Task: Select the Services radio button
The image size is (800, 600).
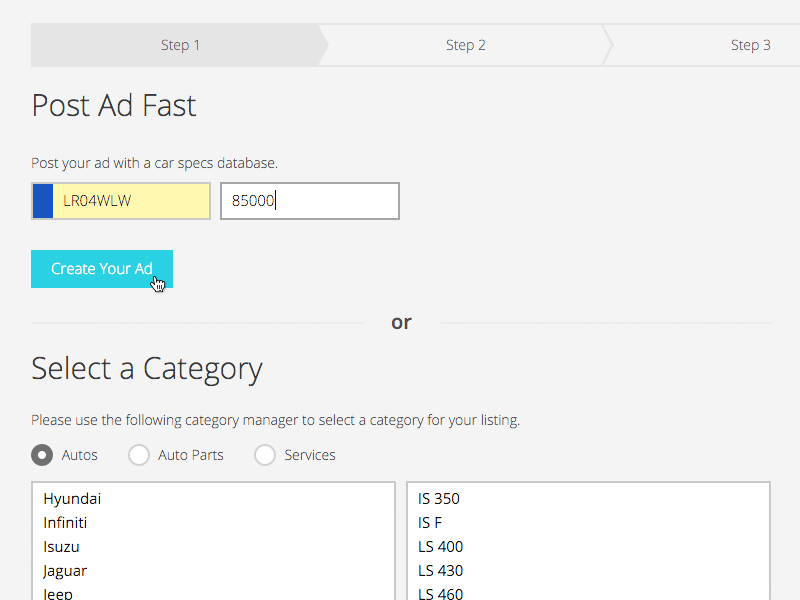Action: pos(265,455)
